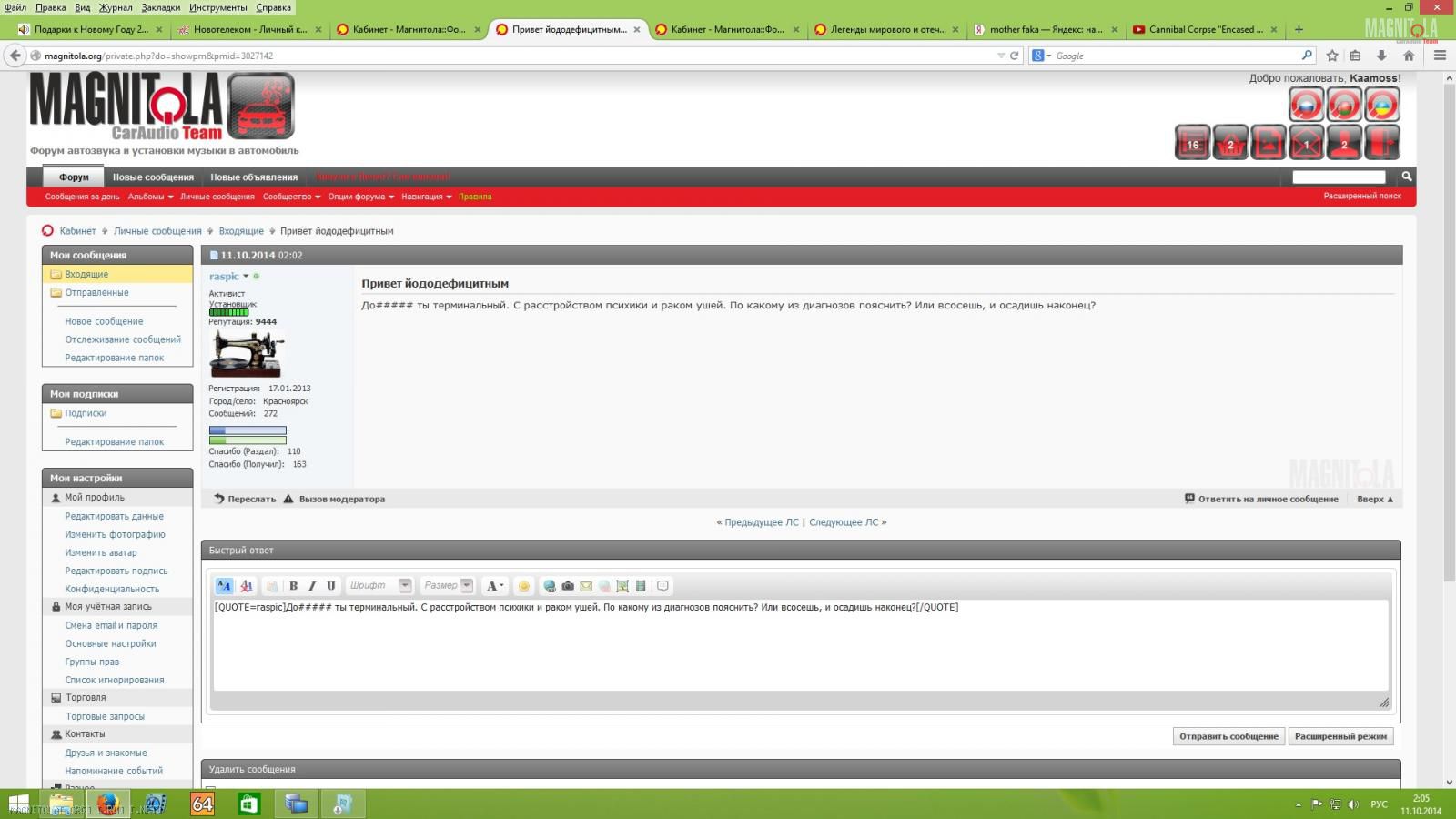
Task: Insert email link via envelope icon
Action: (586, 586)
